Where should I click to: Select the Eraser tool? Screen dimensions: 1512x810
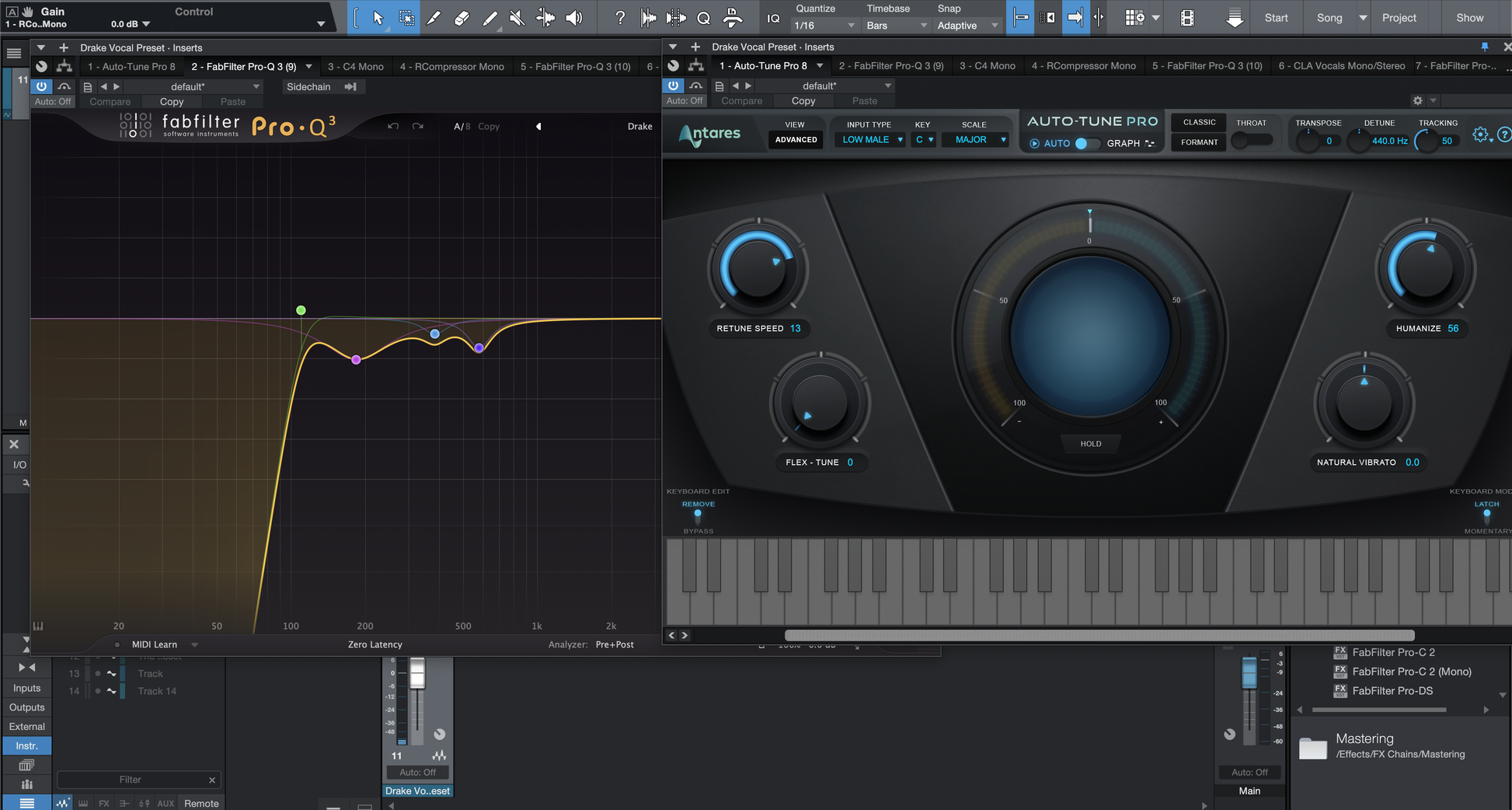[x=462, y=18]
